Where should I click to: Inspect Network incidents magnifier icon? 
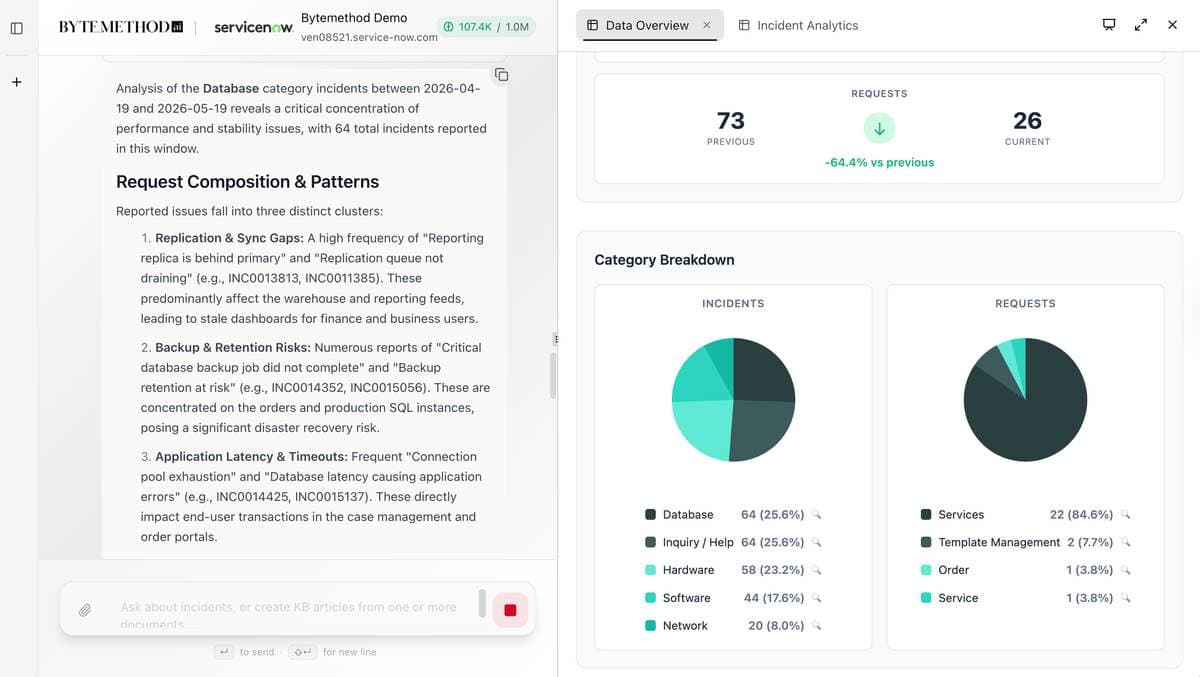click(816, 626)
